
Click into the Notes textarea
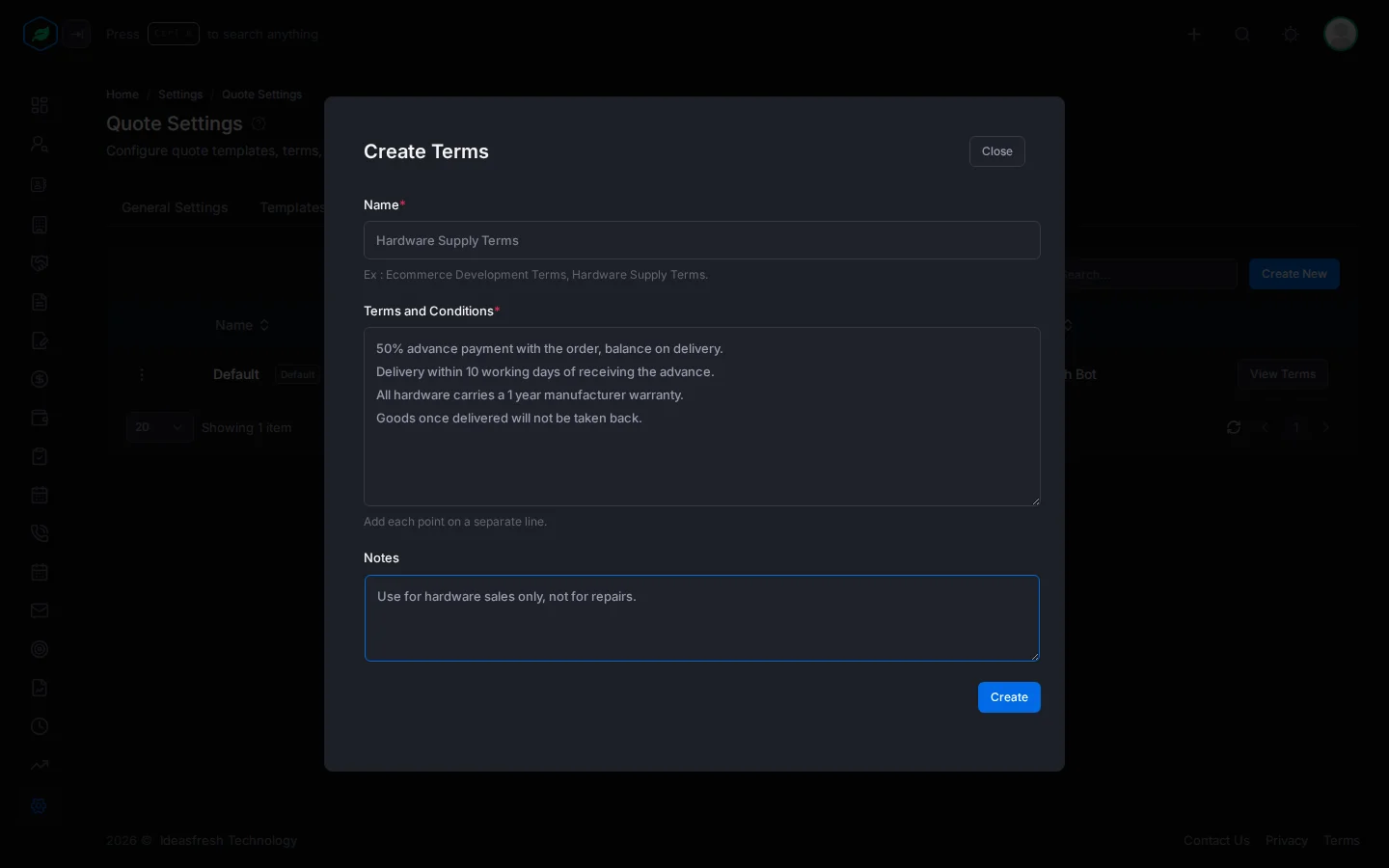[x=701, y=618]
